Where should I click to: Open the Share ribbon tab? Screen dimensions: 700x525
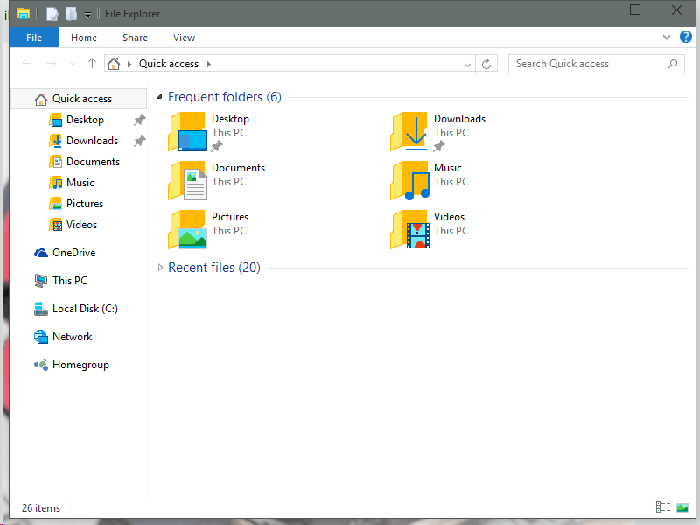[x=135, y=38]
